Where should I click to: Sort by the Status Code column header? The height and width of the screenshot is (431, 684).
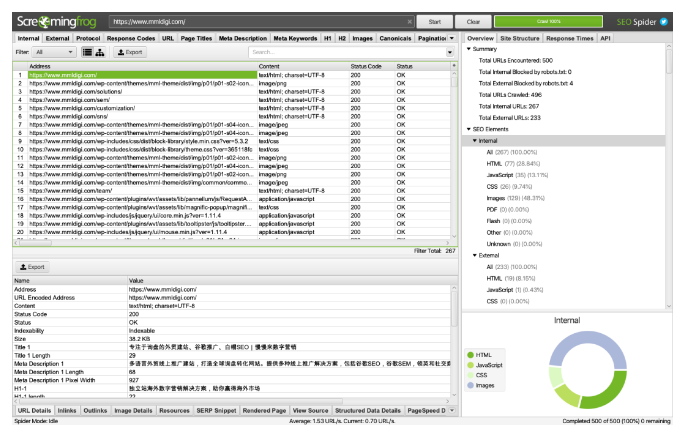click(x=371, y=66)
